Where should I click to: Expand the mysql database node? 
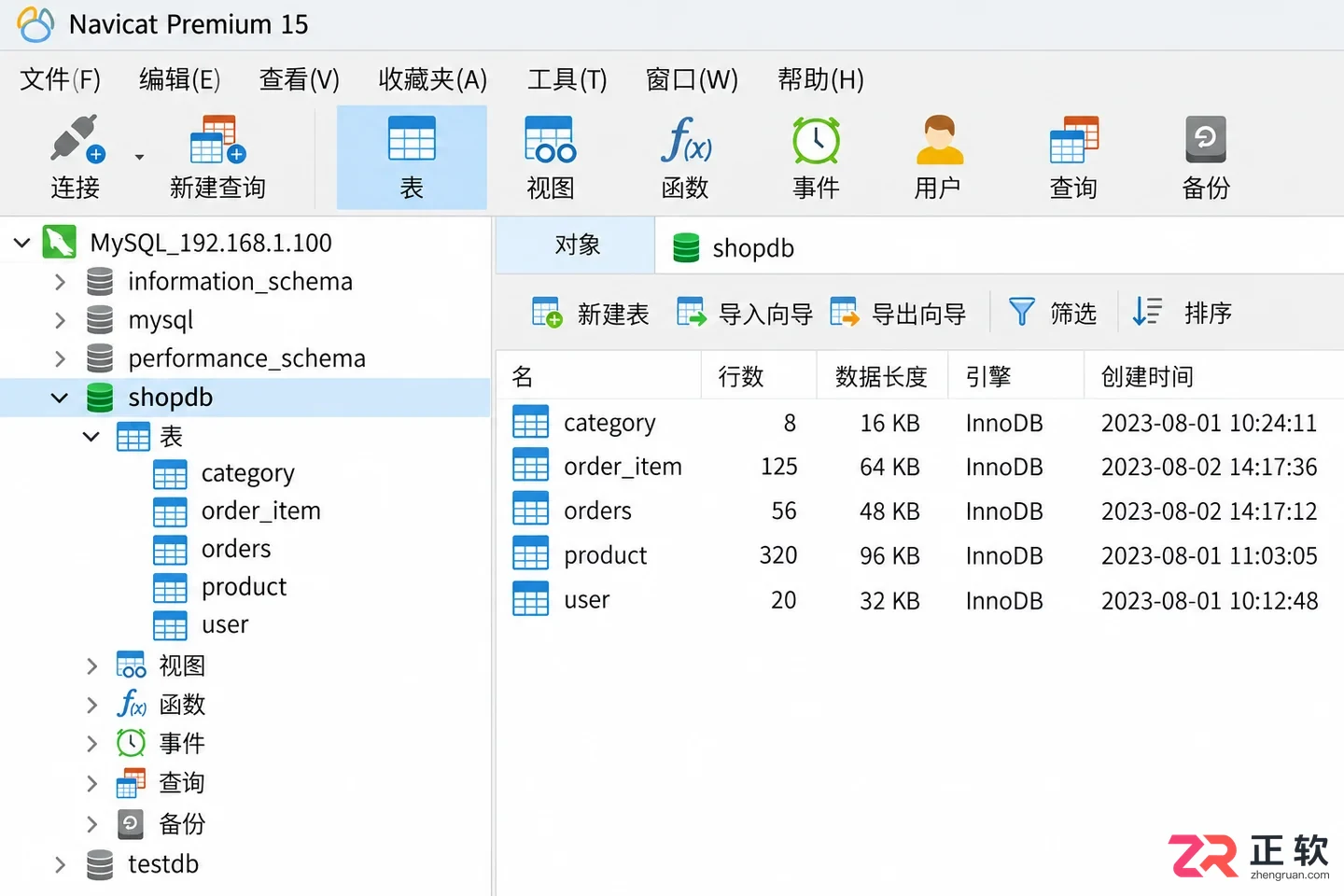60,321
